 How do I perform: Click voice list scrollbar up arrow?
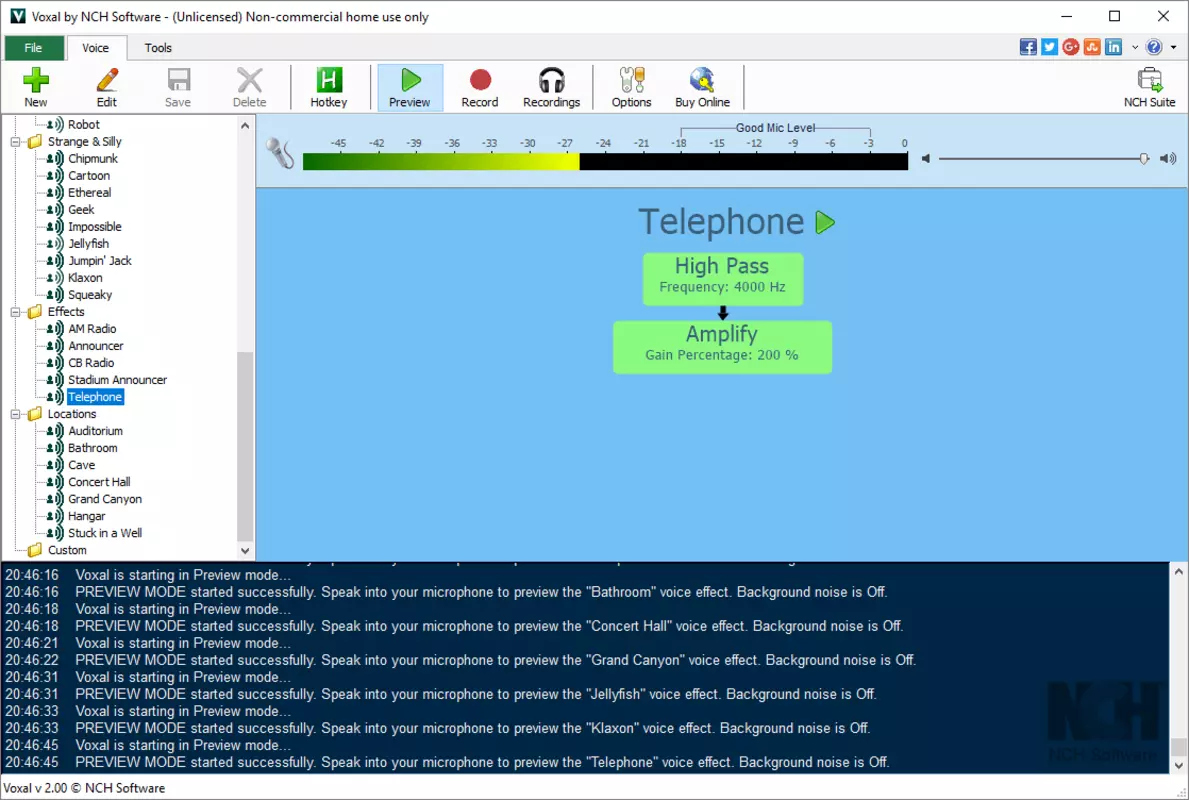click(245, 126)
